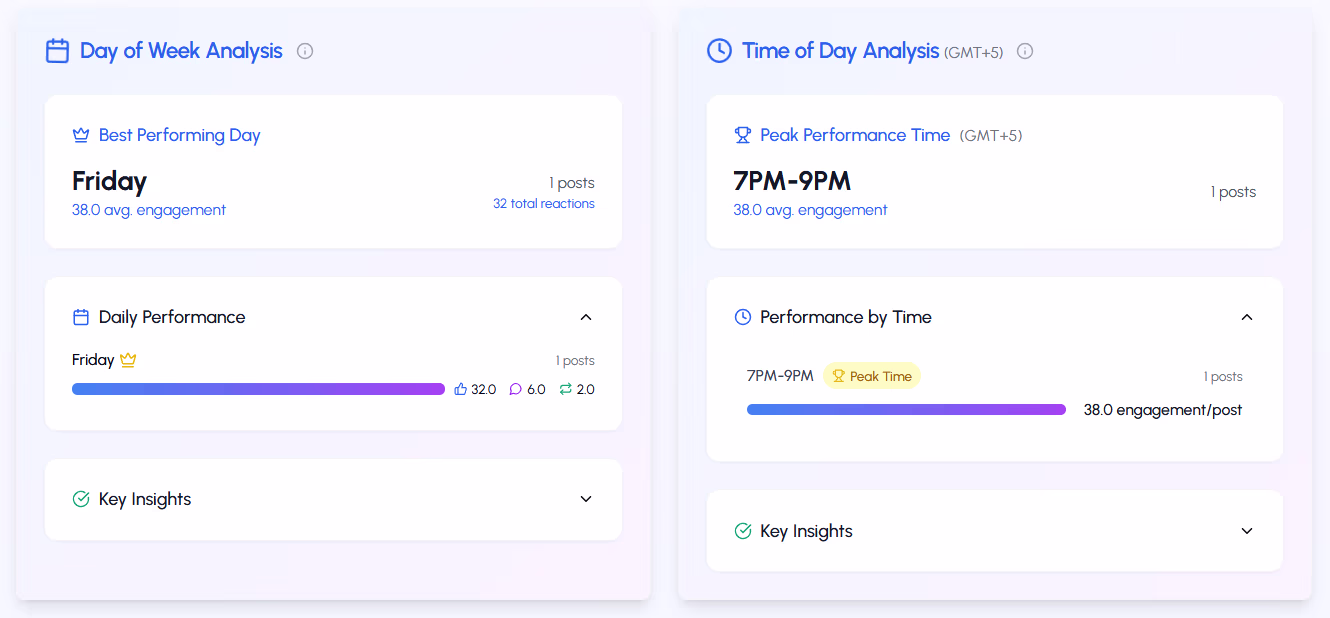
Task: Click the calendar icon beside Day of Week Analysis
Action: (x=57, y=50)
